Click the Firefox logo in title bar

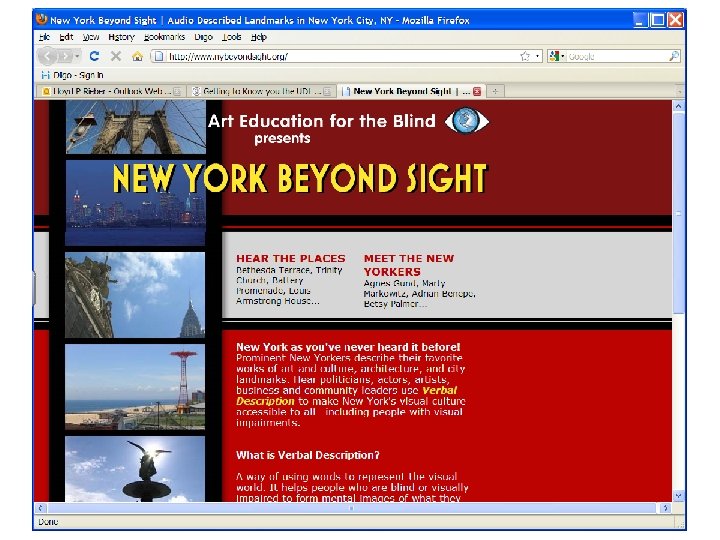tap(42, 19)
